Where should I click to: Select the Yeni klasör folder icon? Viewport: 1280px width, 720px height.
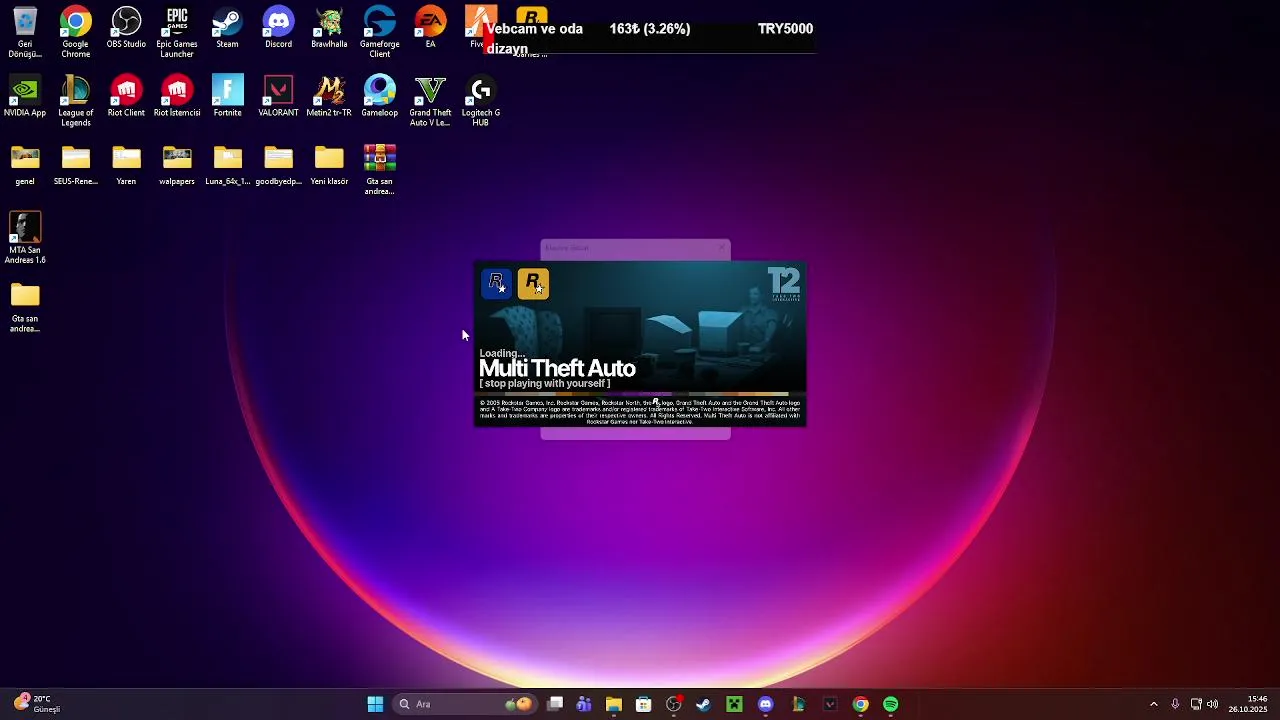point(329,165)
